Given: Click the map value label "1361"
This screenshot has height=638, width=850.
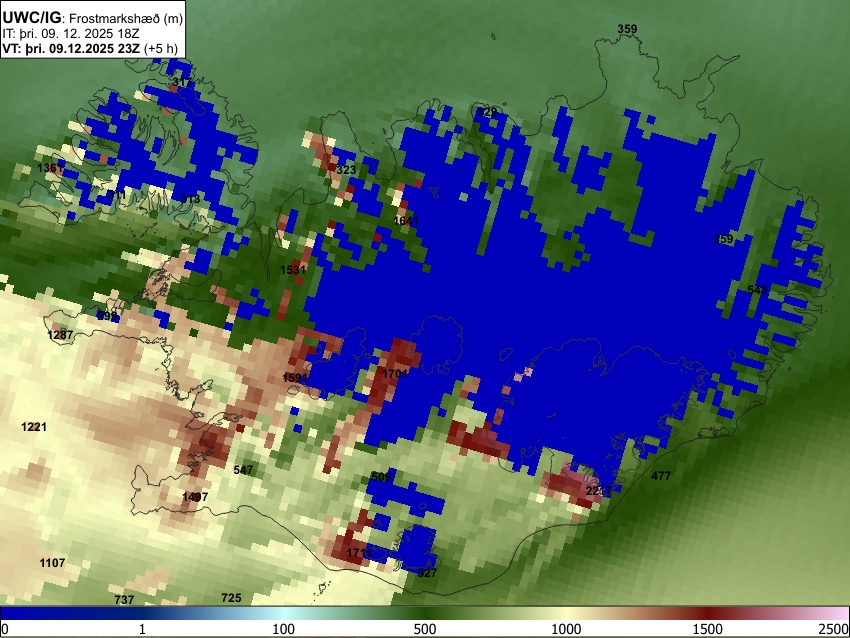Looking at the screenshot, I should coord(50,168).
